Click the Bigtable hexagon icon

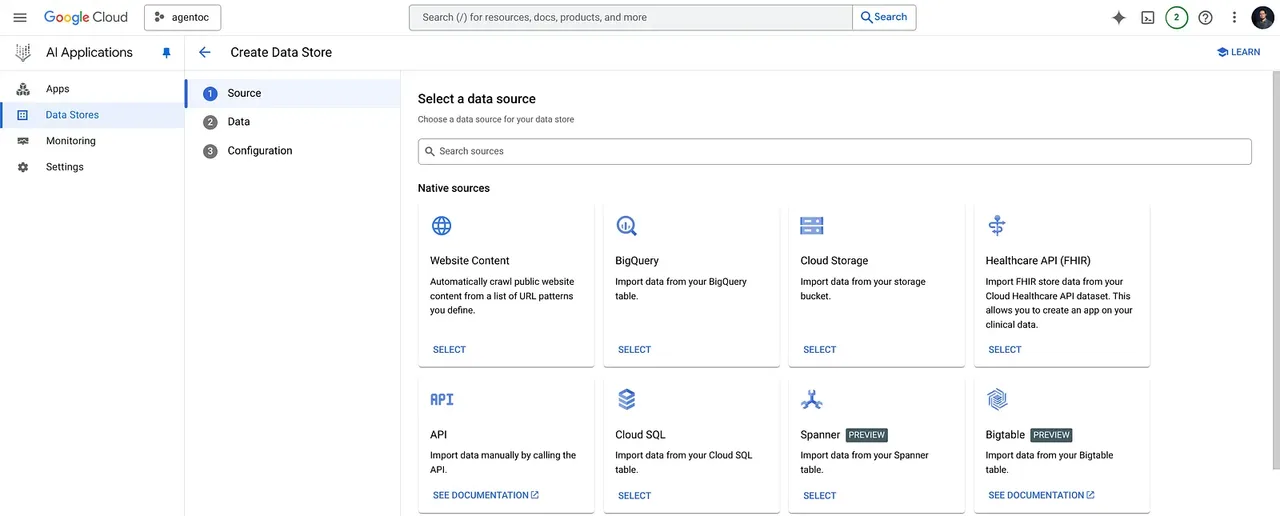[996, 399]
